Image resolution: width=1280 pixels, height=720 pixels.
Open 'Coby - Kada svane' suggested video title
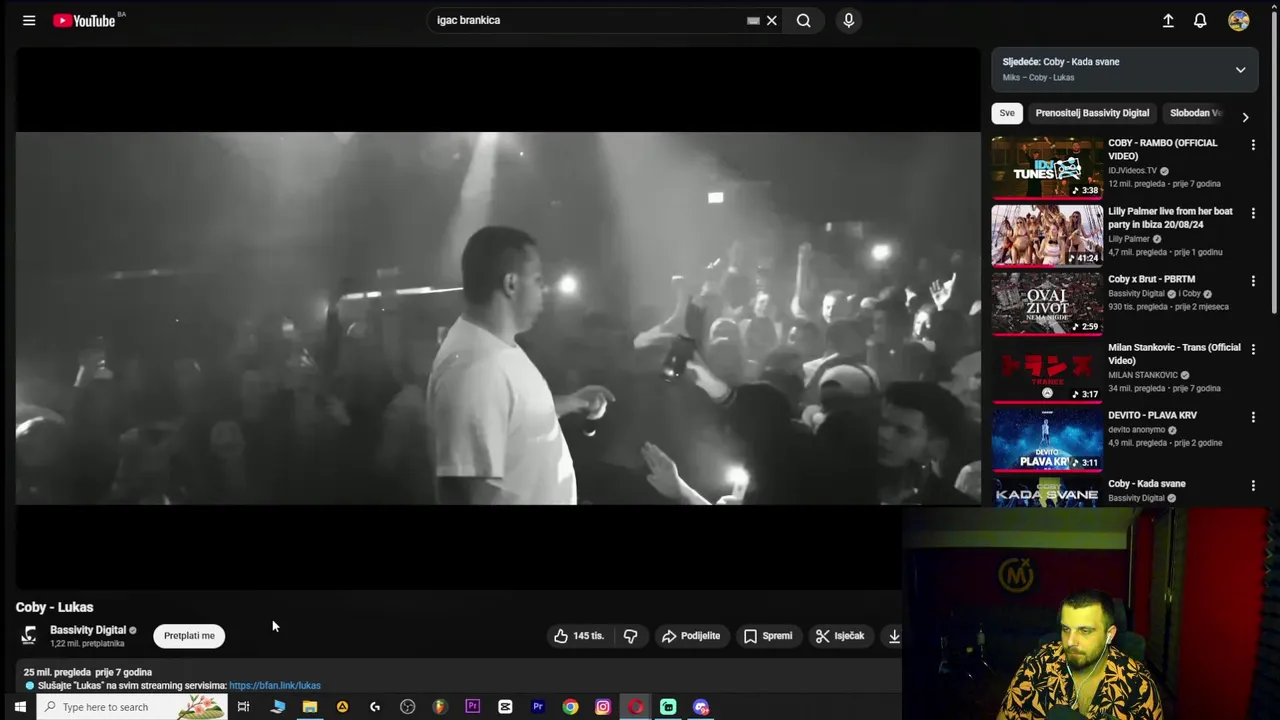click(1146, 484)
